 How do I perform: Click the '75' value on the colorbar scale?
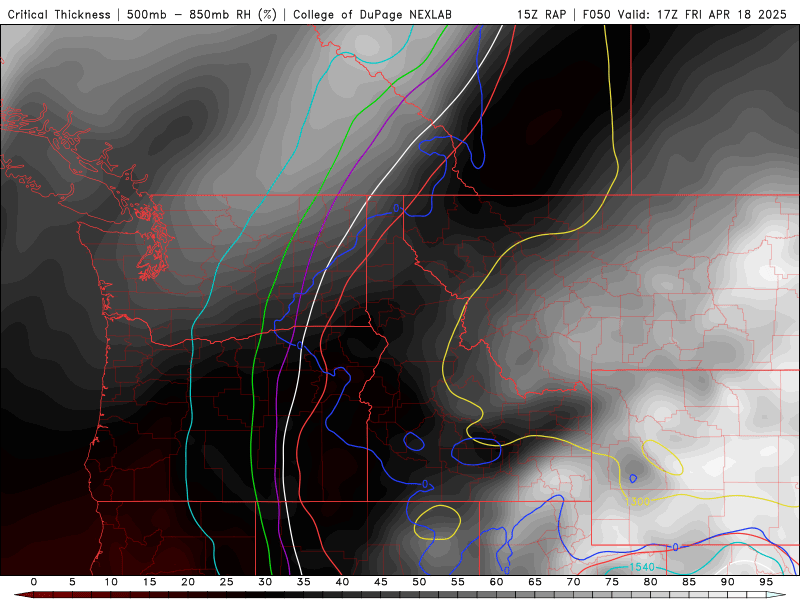tap(612, 582)
